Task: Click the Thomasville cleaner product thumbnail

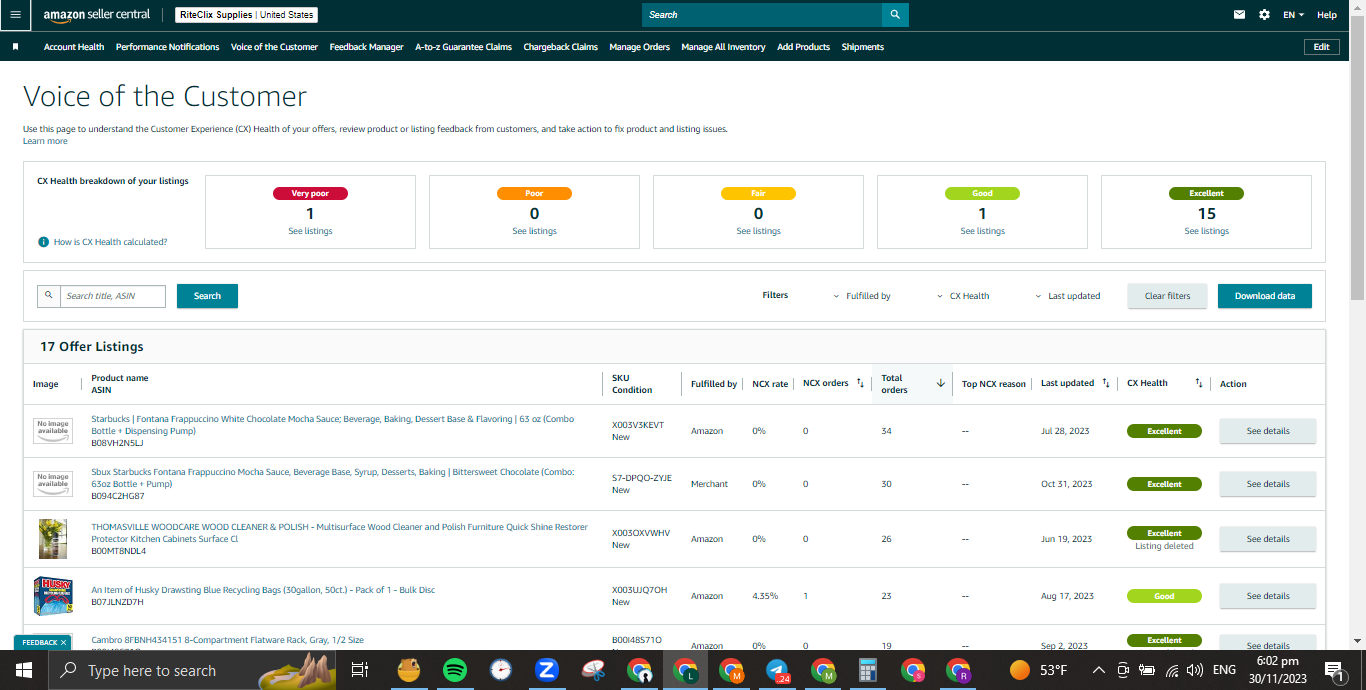Action: pos(53,539)
